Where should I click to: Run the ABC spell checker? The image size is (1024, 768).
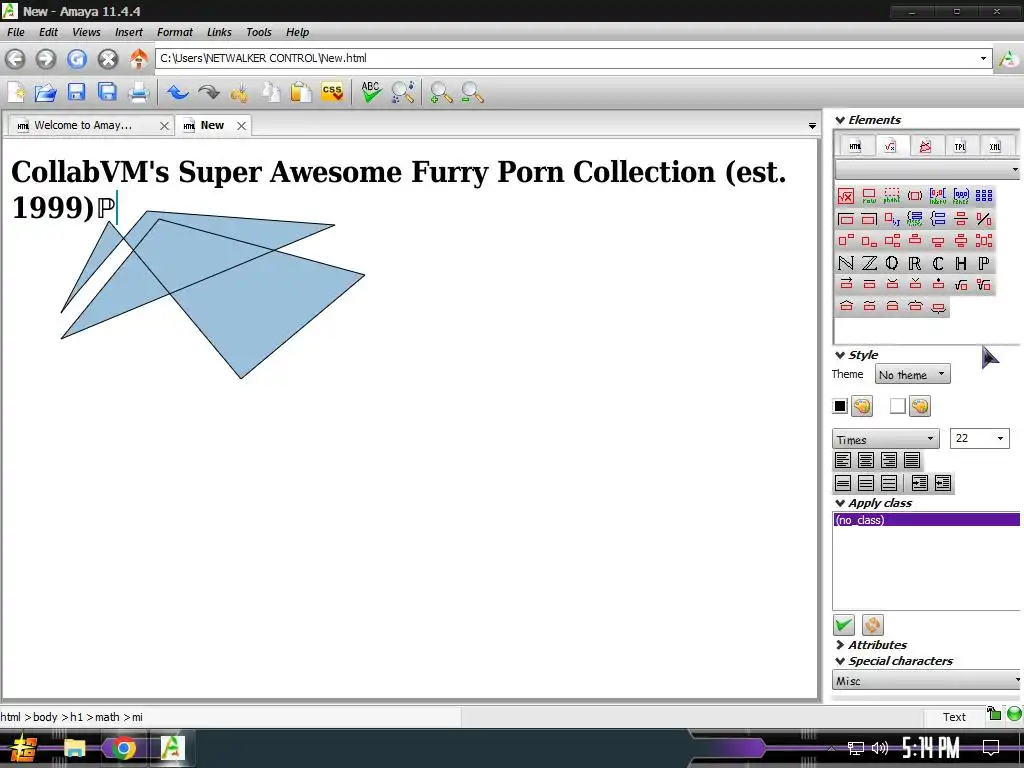(x=371, y=92)
